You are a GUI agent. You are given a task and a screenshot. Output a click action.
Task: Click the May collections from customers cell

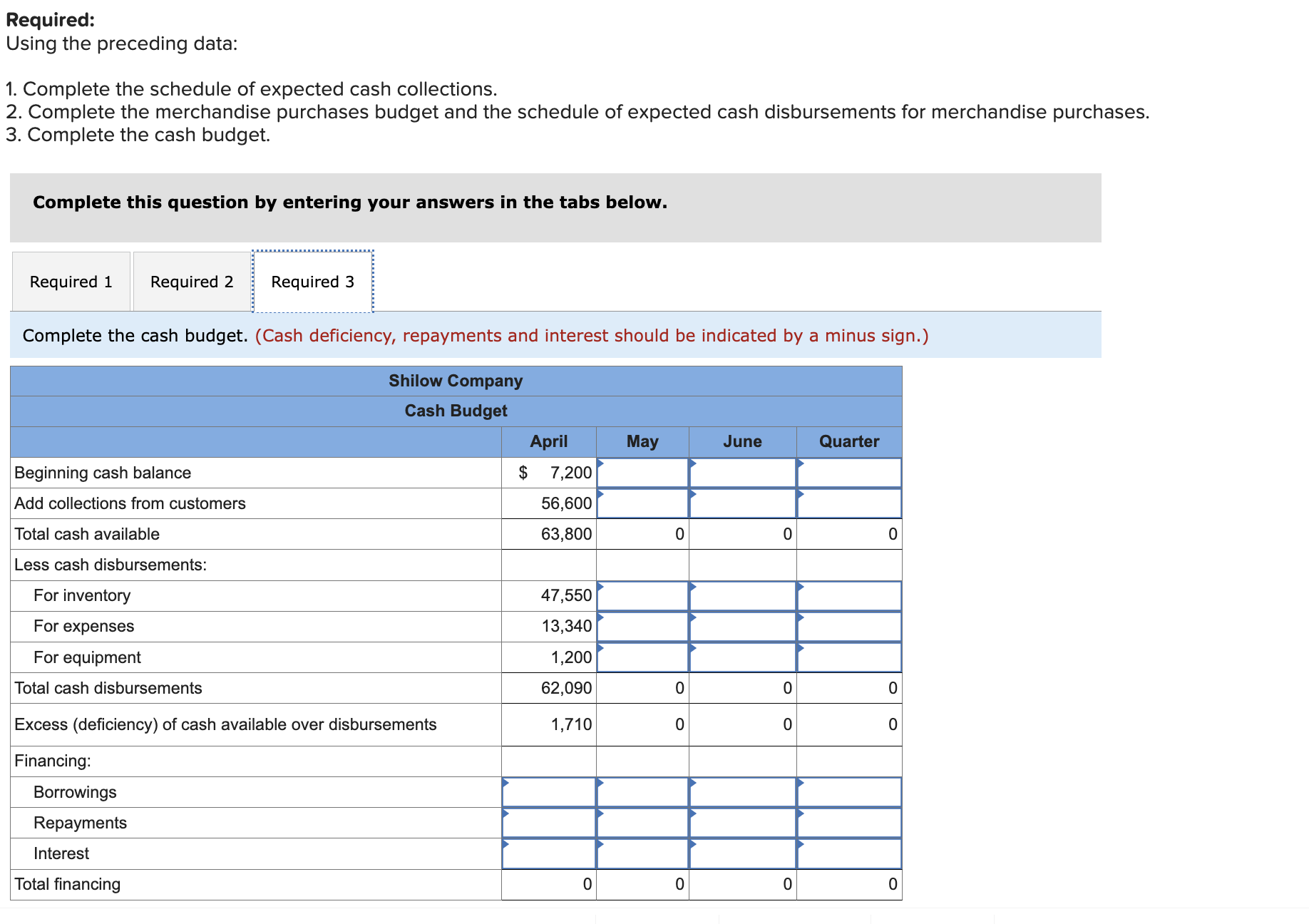click(642, 503)
